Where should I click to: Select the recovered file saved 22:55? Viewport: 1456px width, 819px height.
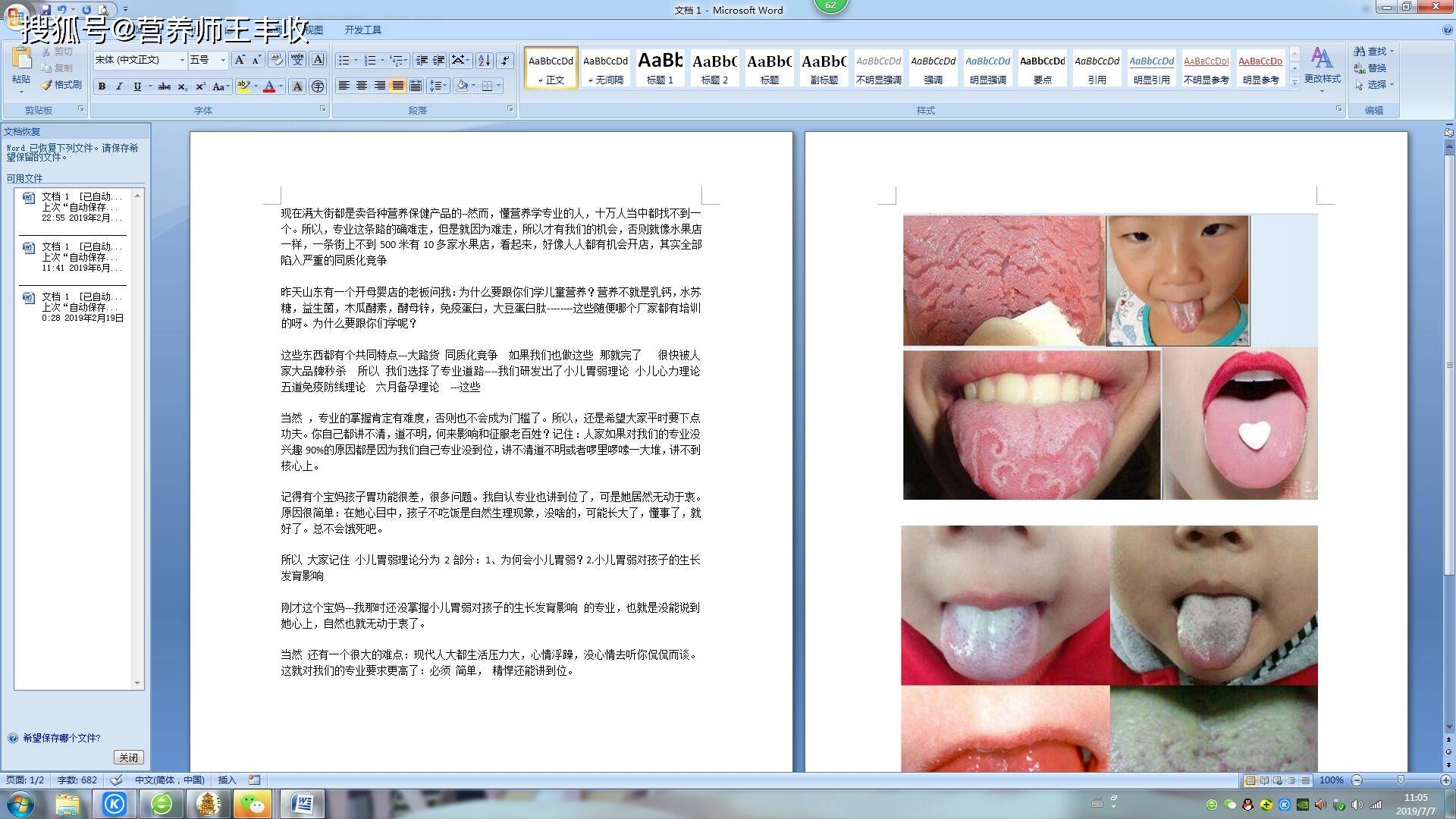pos(74,207)
